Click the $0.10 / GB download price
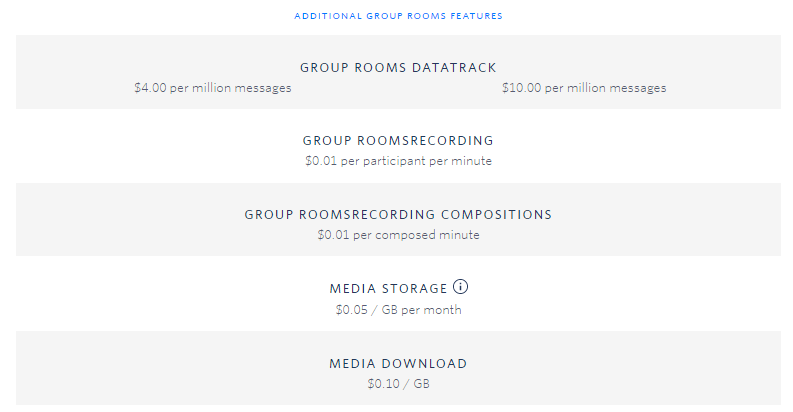793x412 pixels. [399, 384]
